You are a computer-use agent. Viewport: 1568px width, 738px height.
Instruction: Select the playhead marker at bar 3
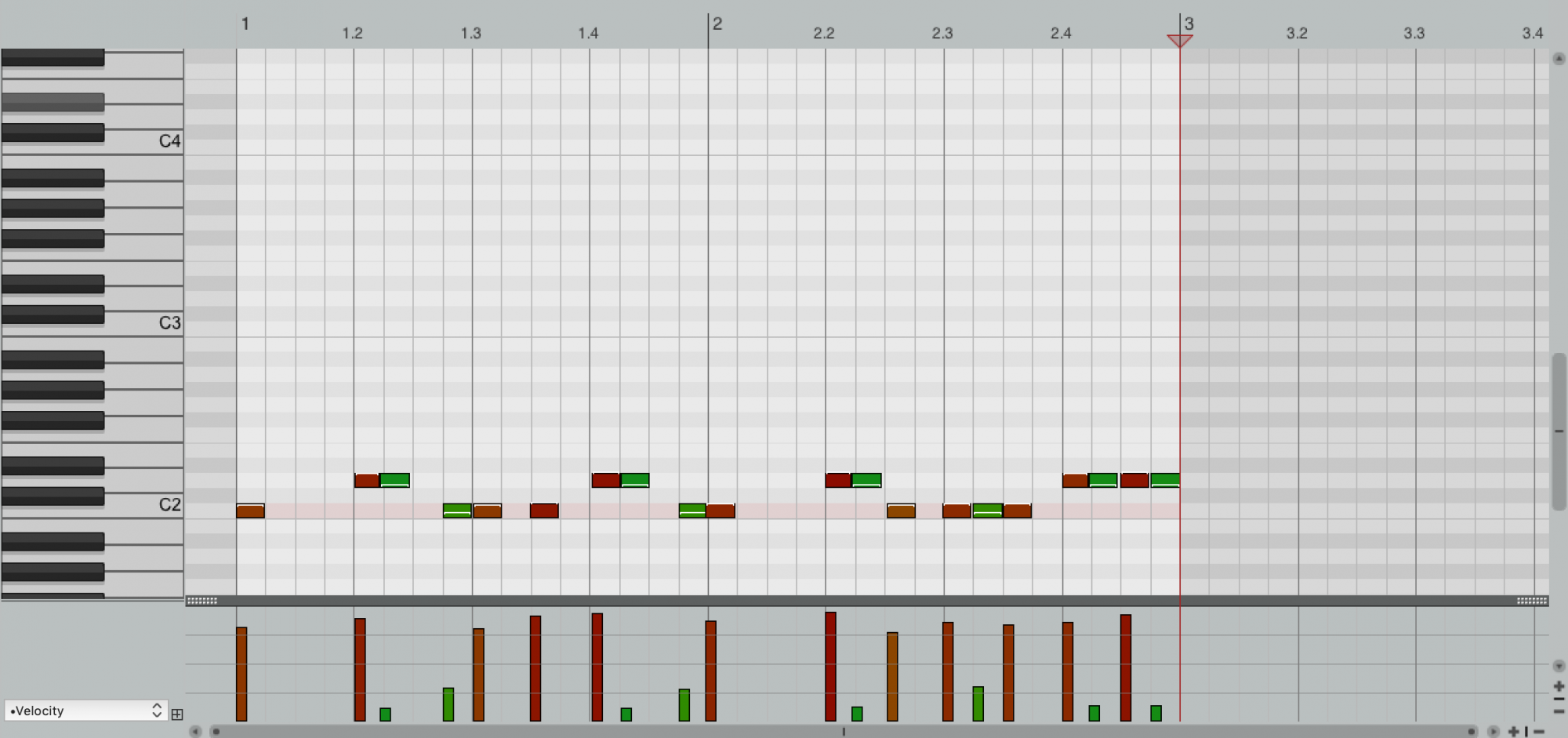pyautogui.click(x=1180, y=38)
